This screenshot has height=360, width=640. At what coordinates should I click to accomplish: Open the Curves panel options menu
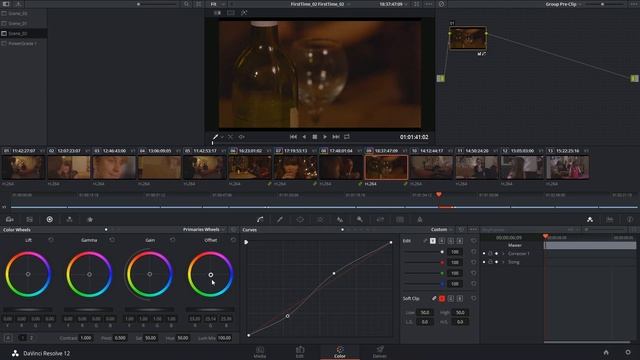(473, 230)
